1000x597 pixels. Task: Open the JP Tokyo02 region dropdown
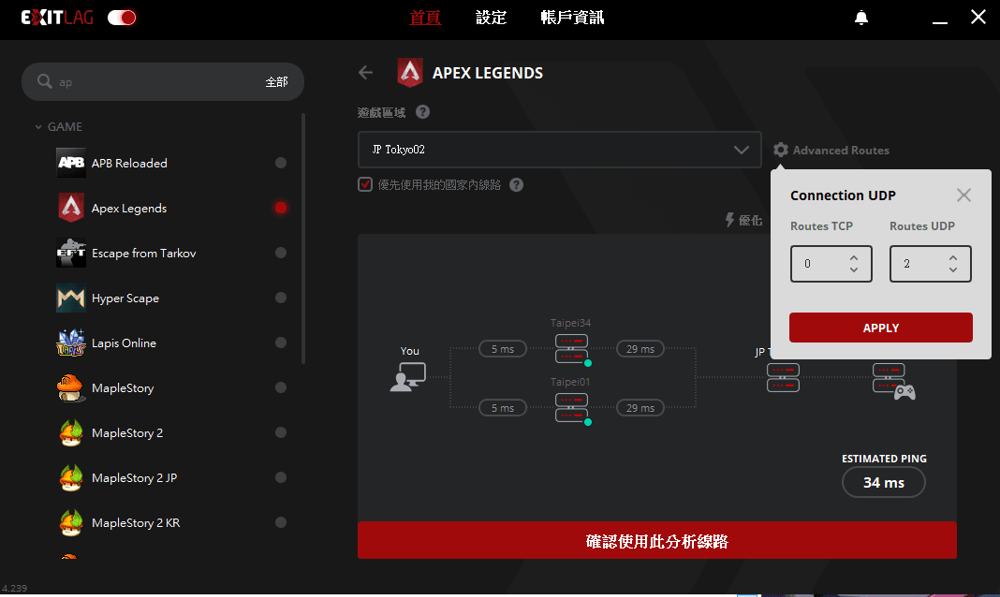tap(559, 149)
